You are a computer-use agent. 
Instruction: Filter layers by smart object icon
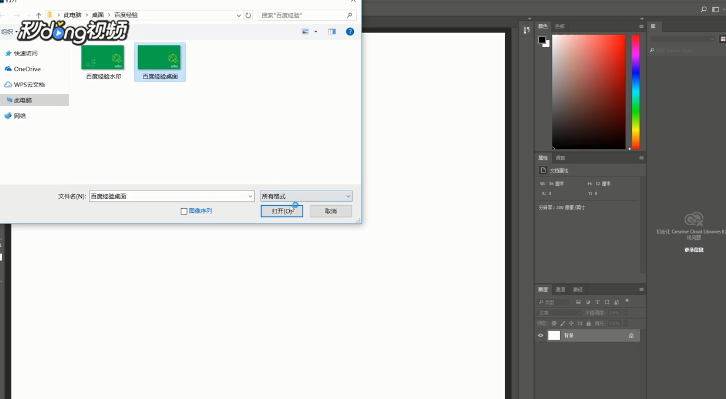click(616, 302)
